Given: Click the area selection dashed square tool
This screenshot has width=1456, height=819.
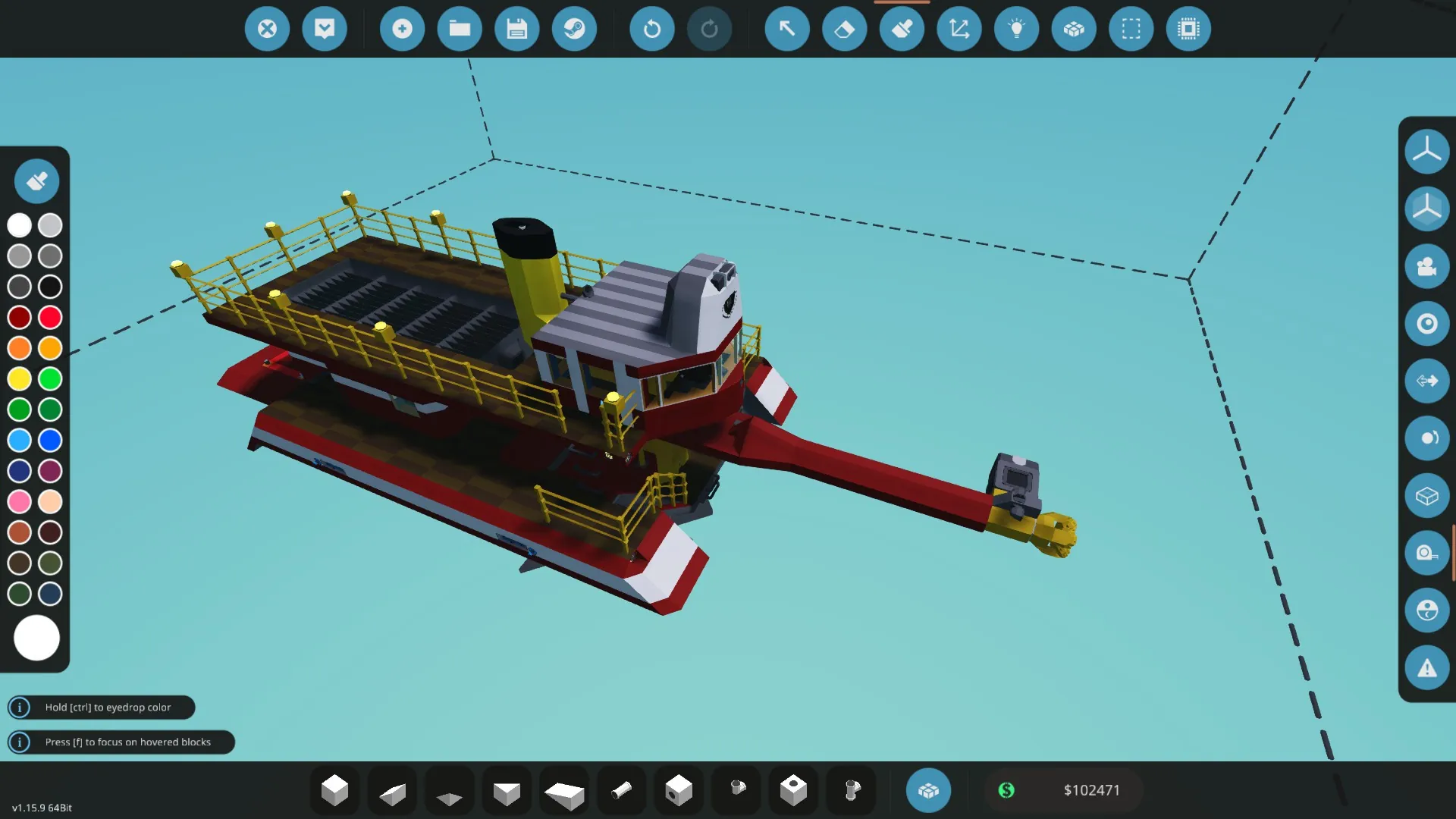Looking at the screenshot, I should click(x=1131, y=29).
